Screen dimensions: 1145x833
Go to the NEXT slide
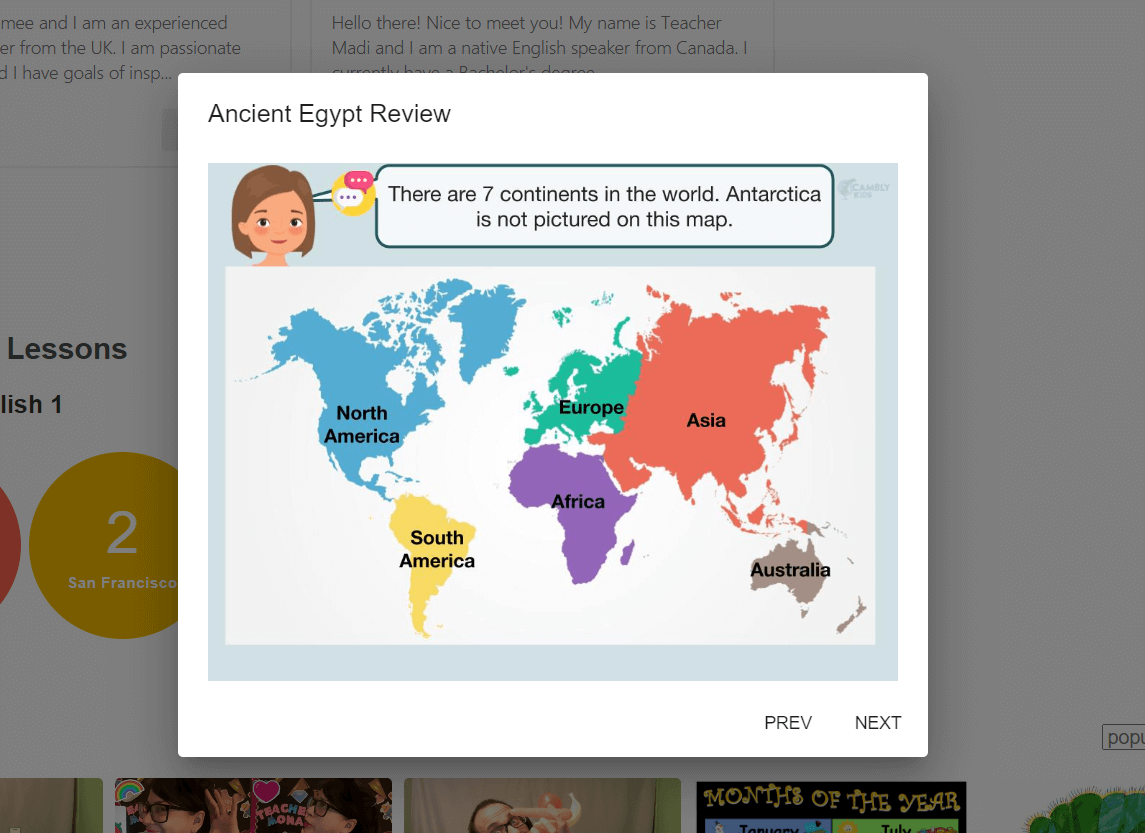pyautogui.click(x=878, y=723)
